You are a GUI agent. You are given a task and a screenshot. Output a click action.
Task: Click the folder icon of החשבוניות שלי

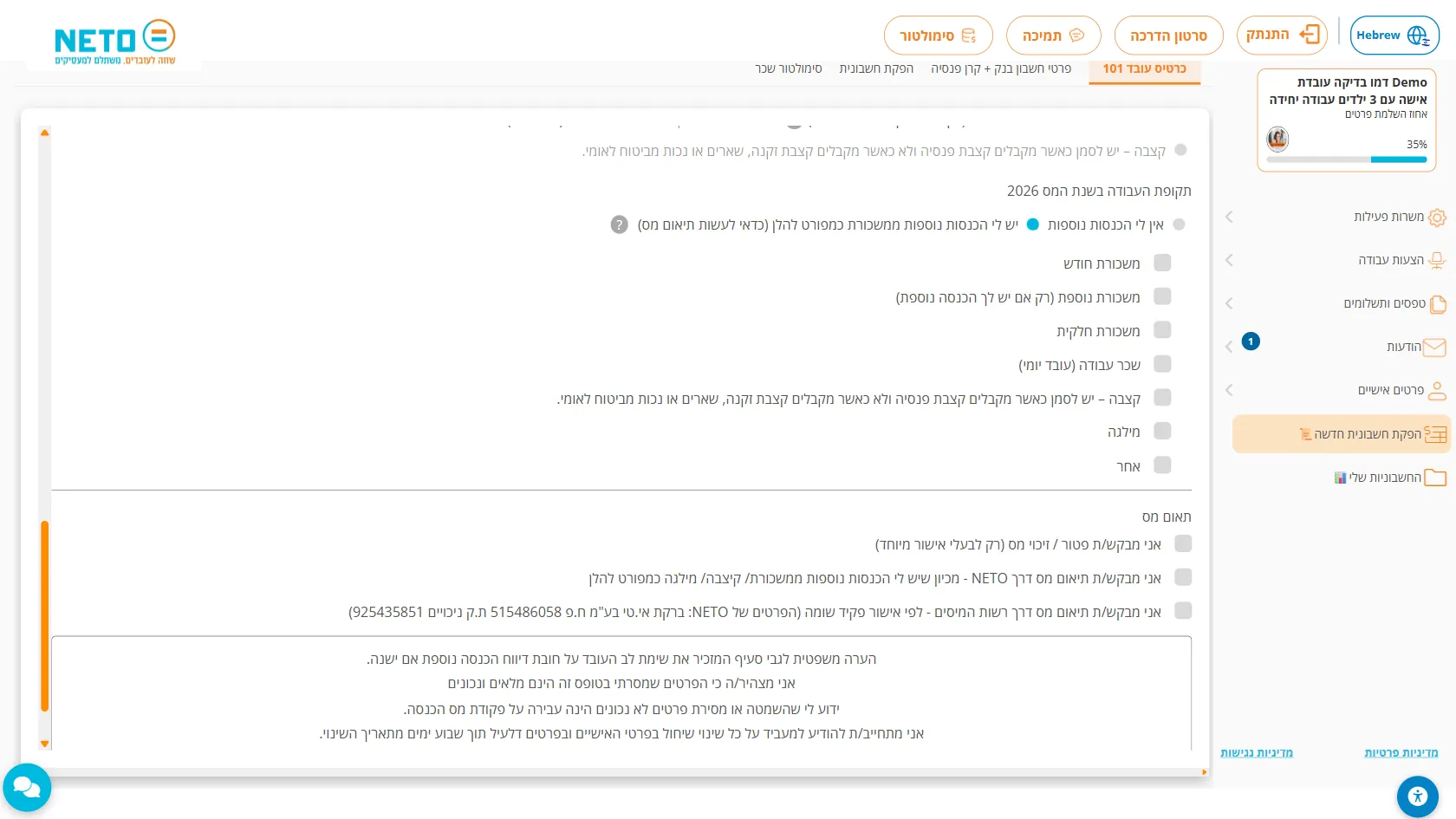coord(1436,477)
